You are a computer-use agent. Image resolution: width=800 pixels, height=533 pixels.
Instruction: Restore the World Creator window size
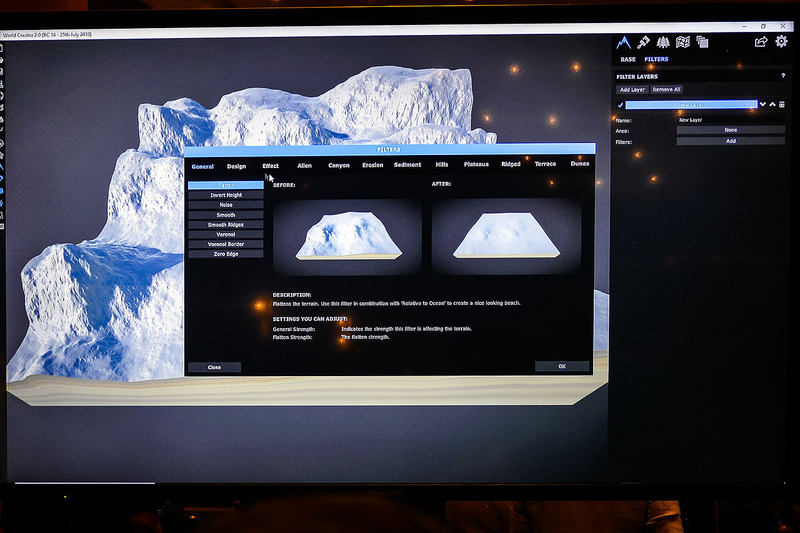coord(763,26)
